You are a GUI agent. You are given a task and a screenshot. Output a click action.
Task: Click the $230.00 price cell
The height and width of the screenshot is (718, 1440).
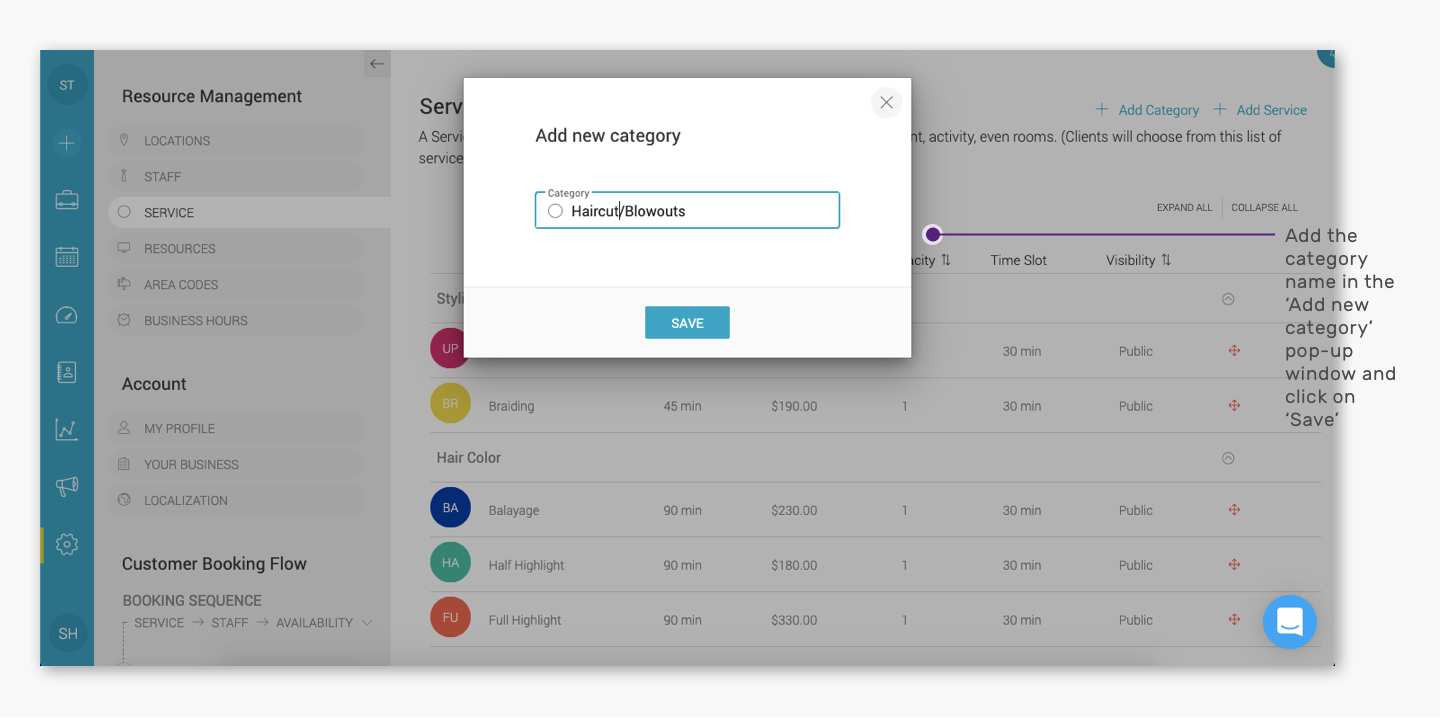tap(794, 510)
